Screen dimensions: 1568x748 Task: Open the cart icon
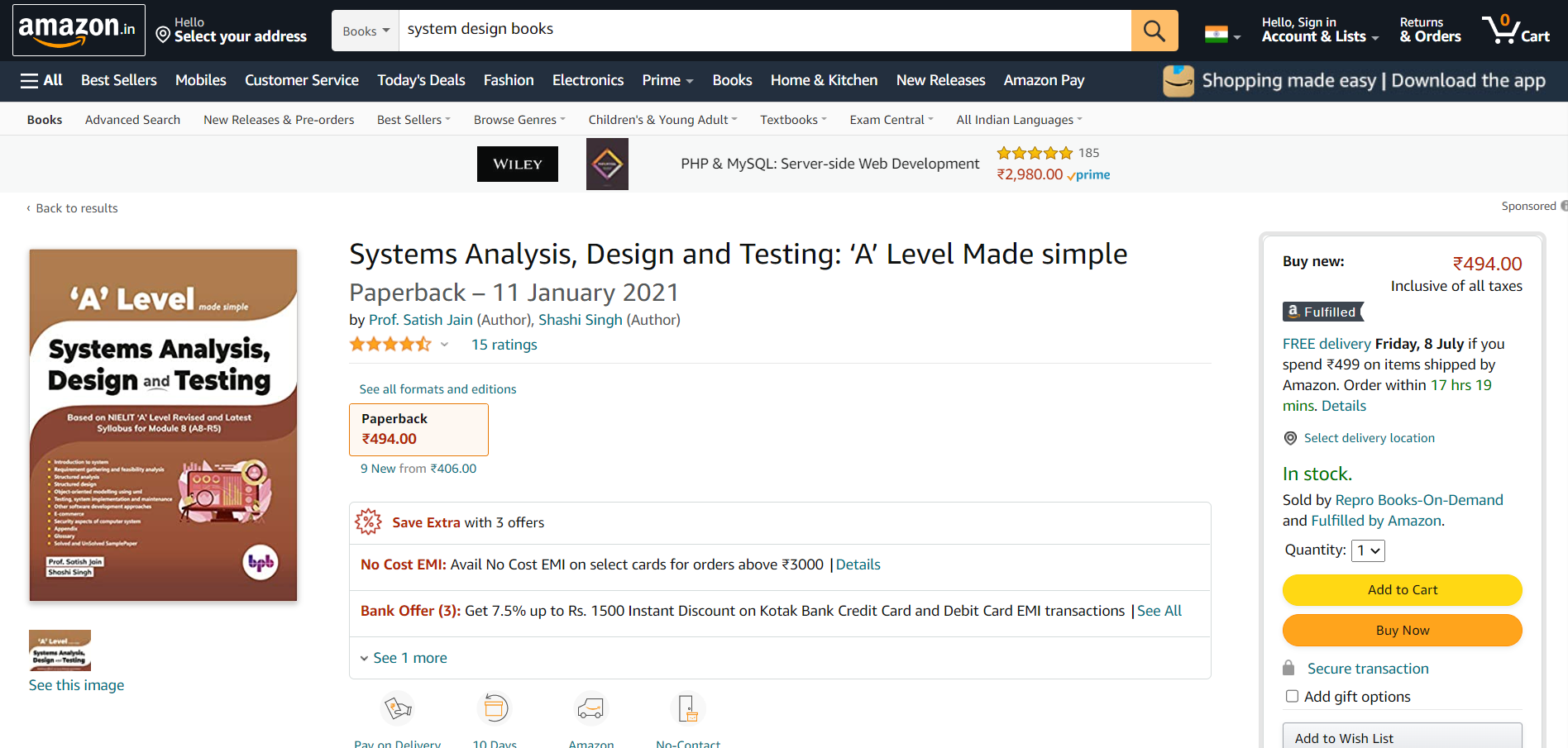[1516, 30]
